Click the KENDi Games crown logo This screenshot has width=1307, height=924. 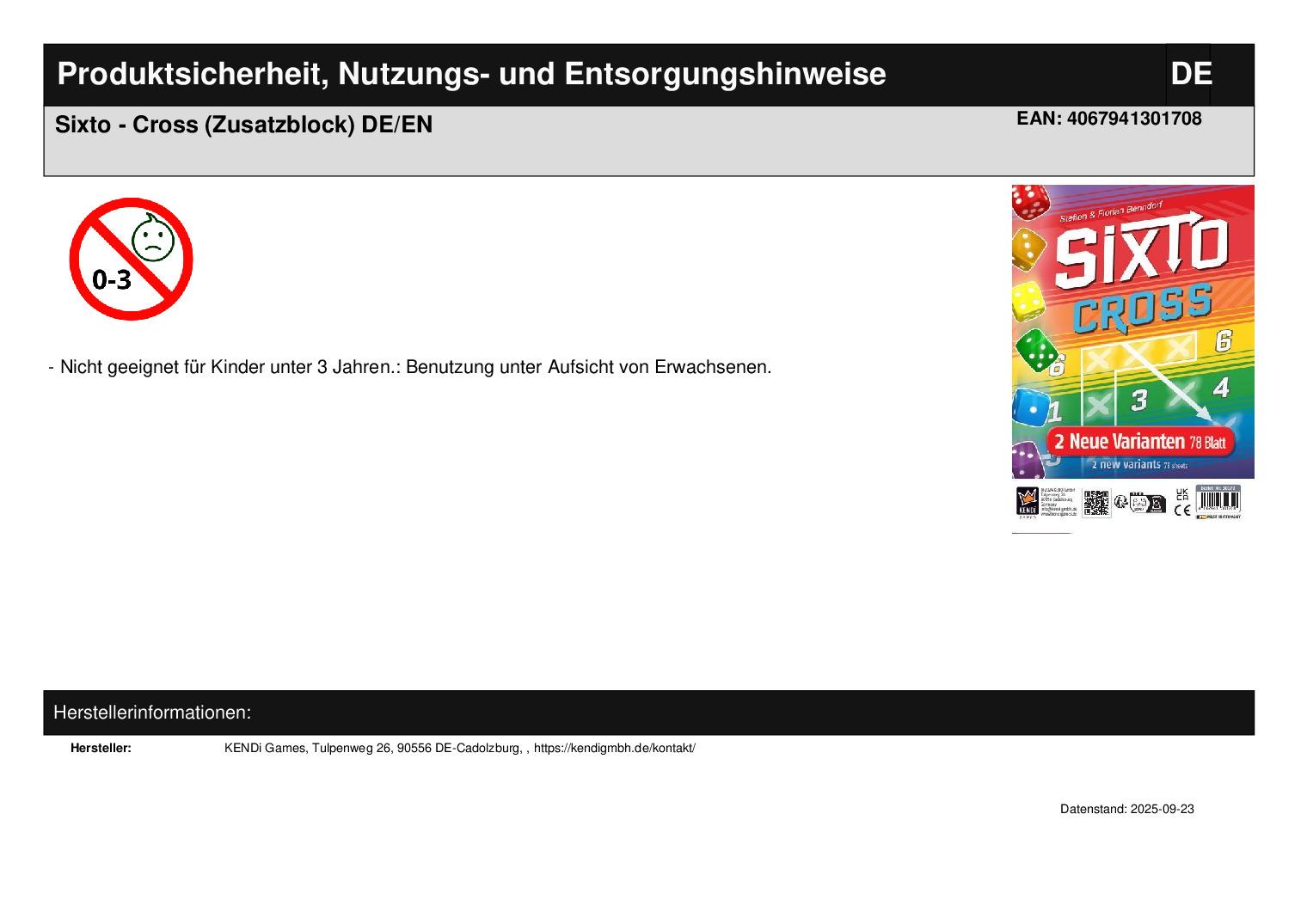coord(1027,502)
